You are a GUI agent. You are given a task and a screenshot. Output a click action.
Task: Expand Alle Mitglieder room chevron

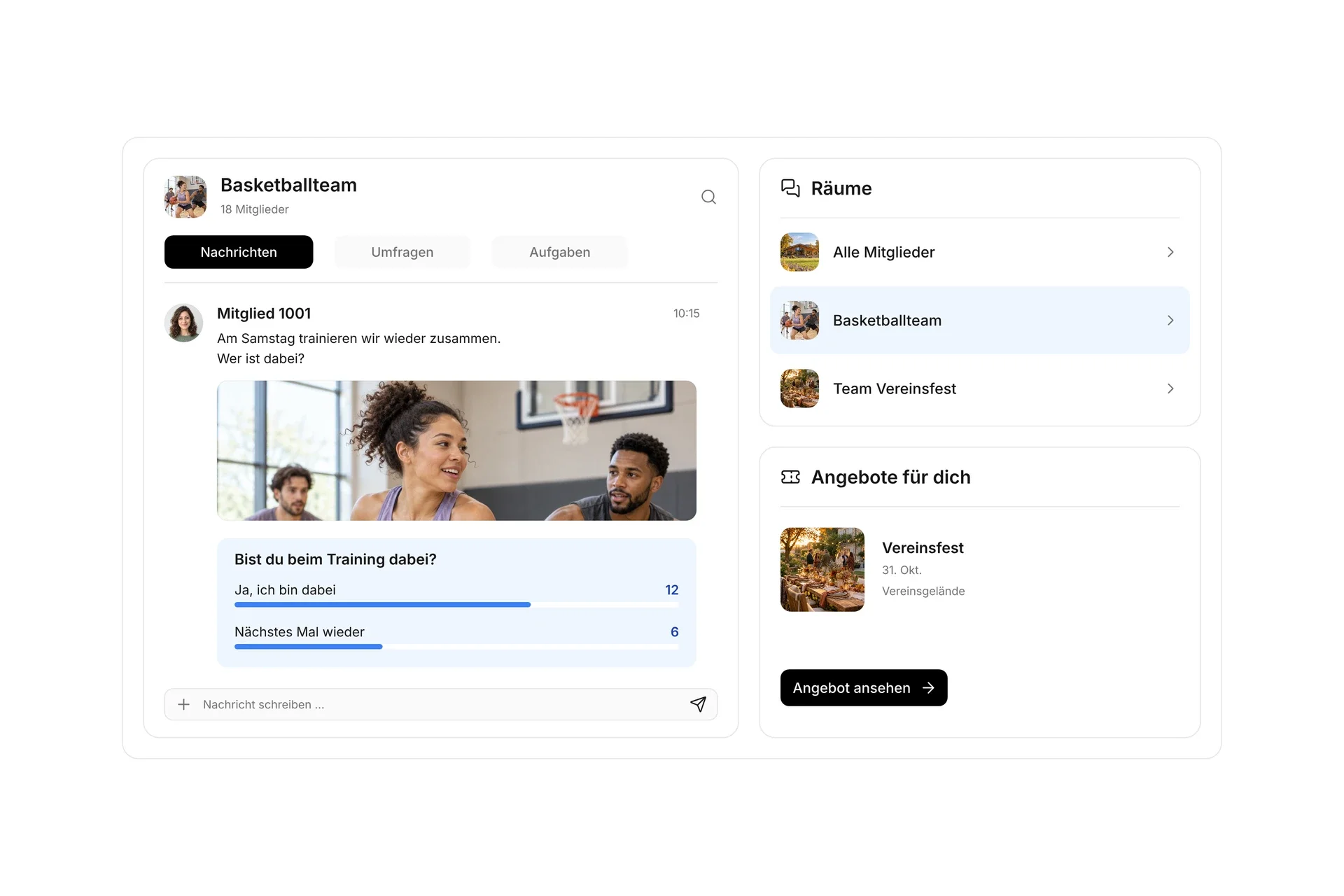click(x=1170, y=252)
